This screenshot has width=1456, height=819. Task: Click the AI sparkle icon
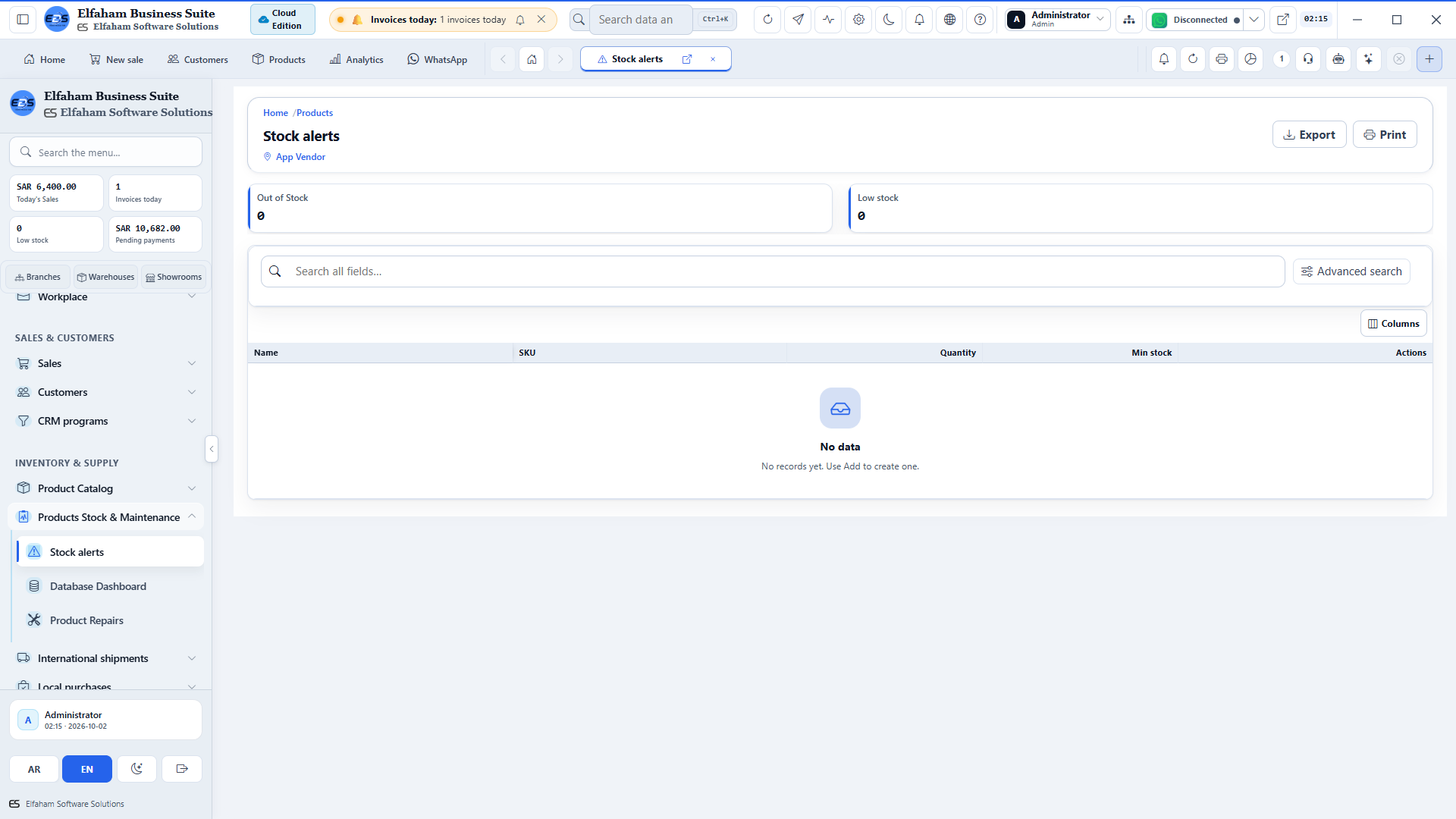pos(1369,59)
